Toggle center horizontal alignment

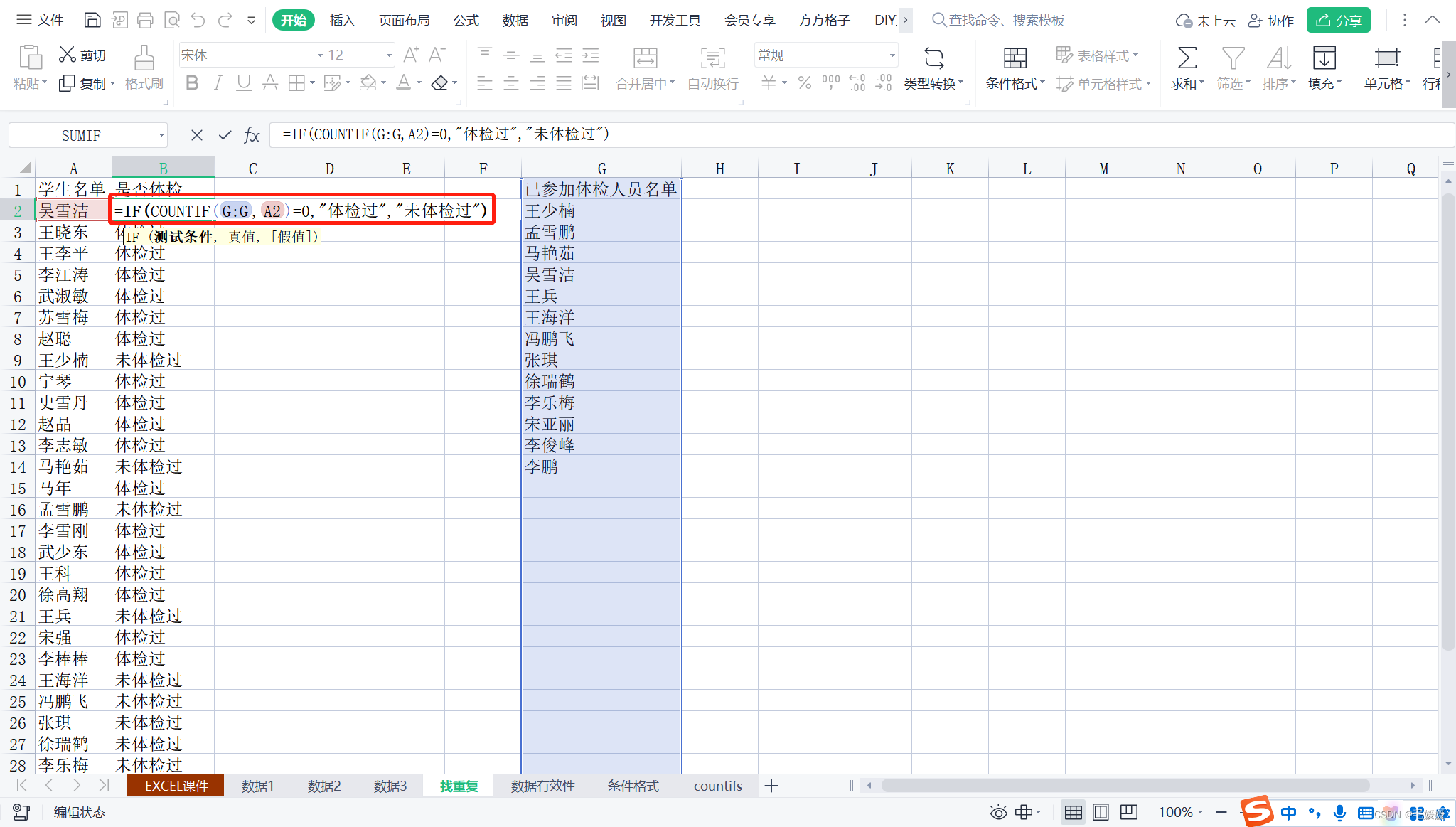point(510,83)
